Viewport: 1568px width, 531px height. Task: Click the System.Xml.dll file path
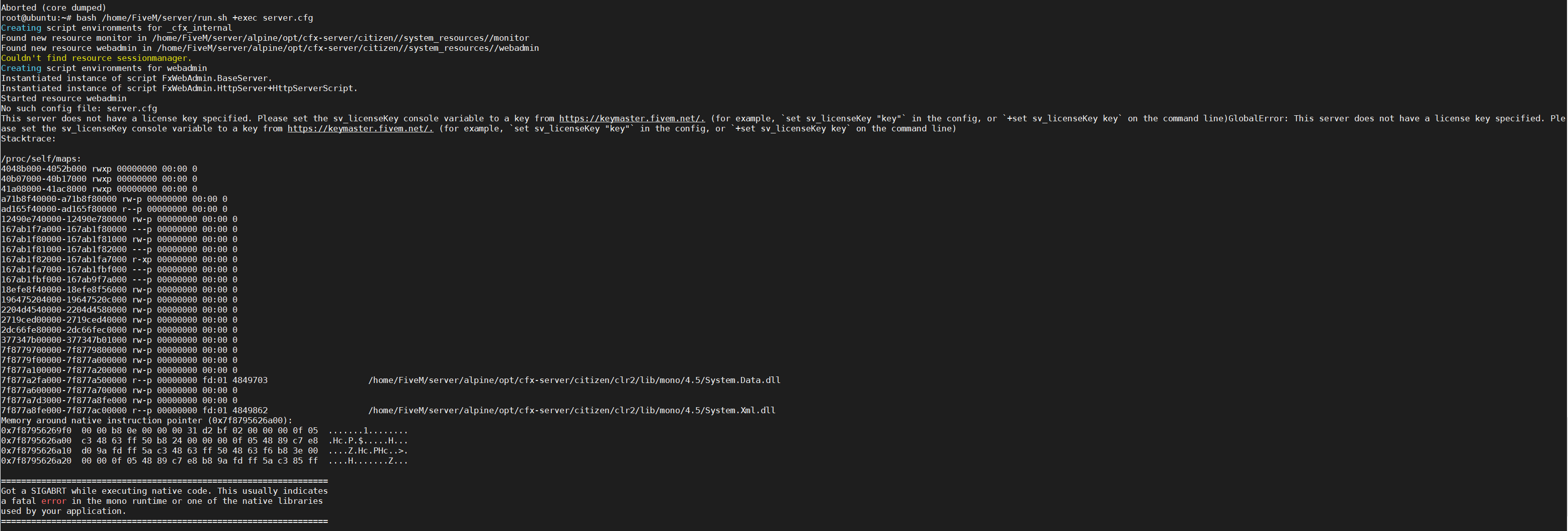tap(571, 410)
